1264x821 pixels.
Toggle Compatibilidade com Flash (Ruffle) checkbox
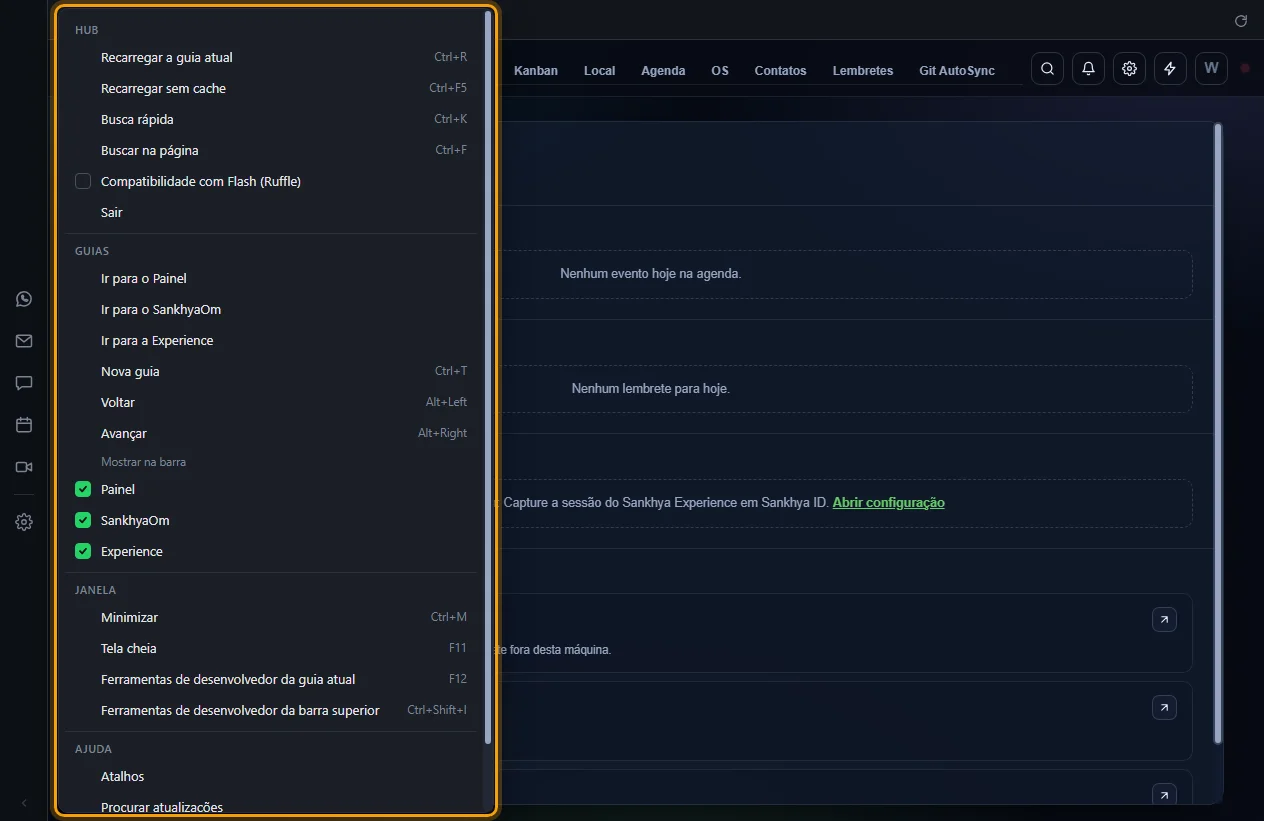pyautogui.click(x=83, y=181)
